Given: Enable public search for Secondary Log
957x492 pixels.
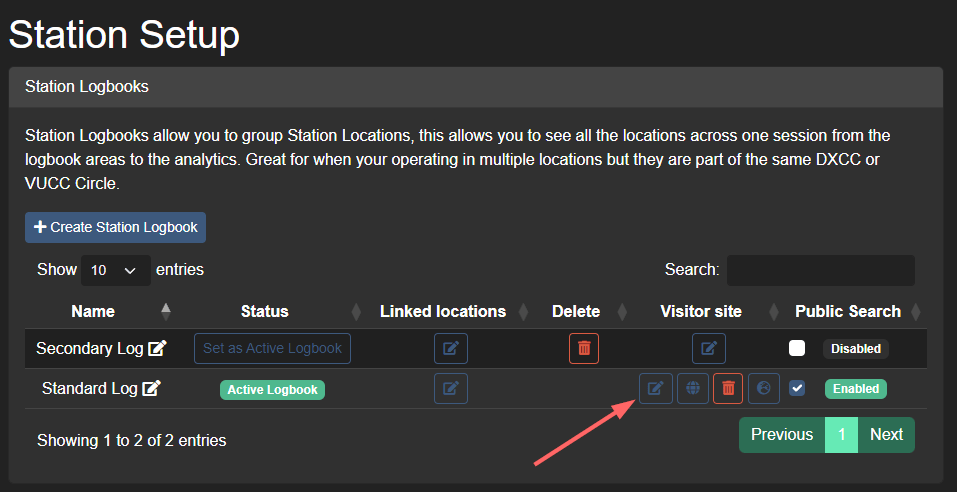Looking at the screenshot, I should (x=796, y=348).
